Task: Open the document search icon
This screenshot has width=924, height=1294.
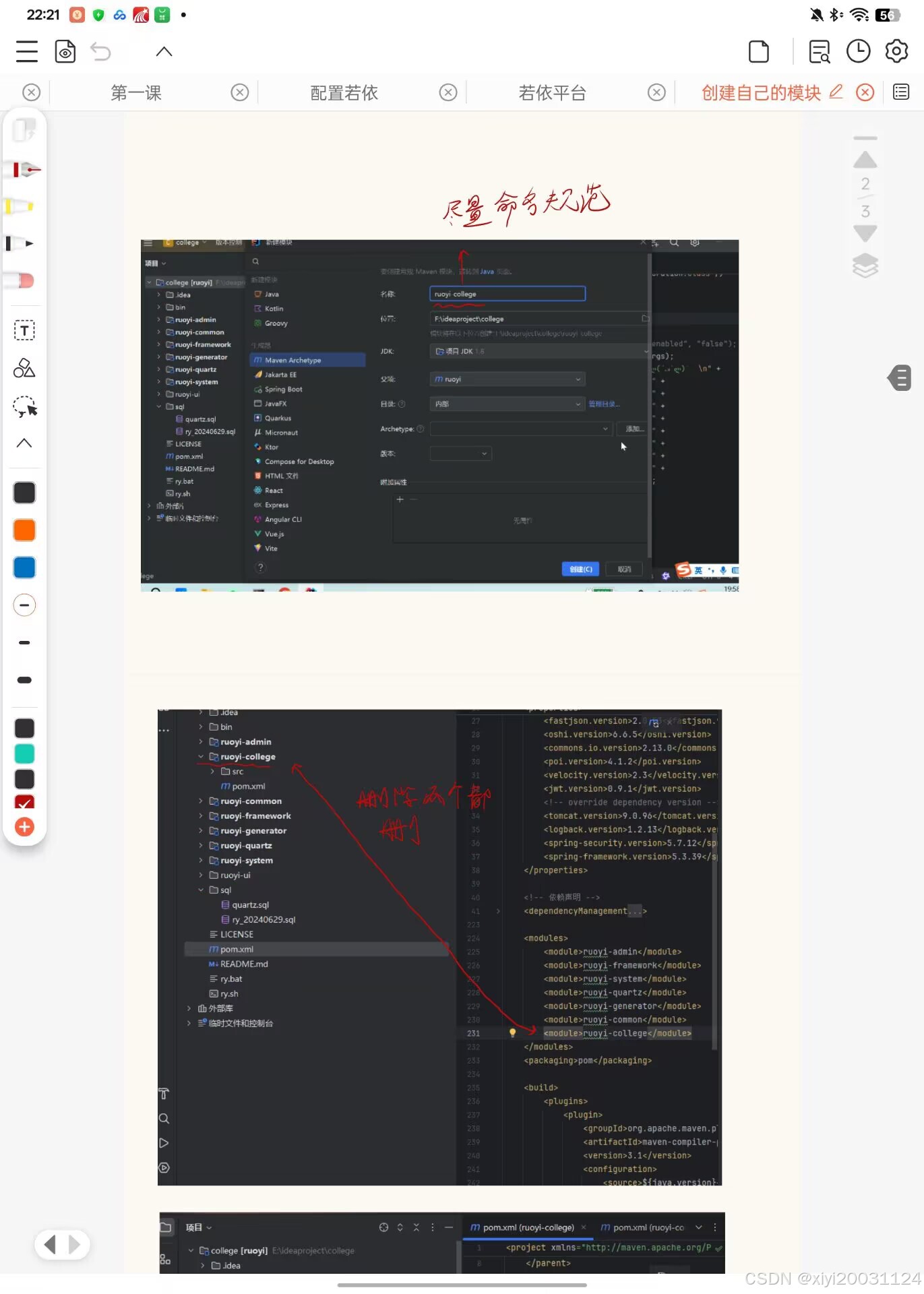Action: 820,52
